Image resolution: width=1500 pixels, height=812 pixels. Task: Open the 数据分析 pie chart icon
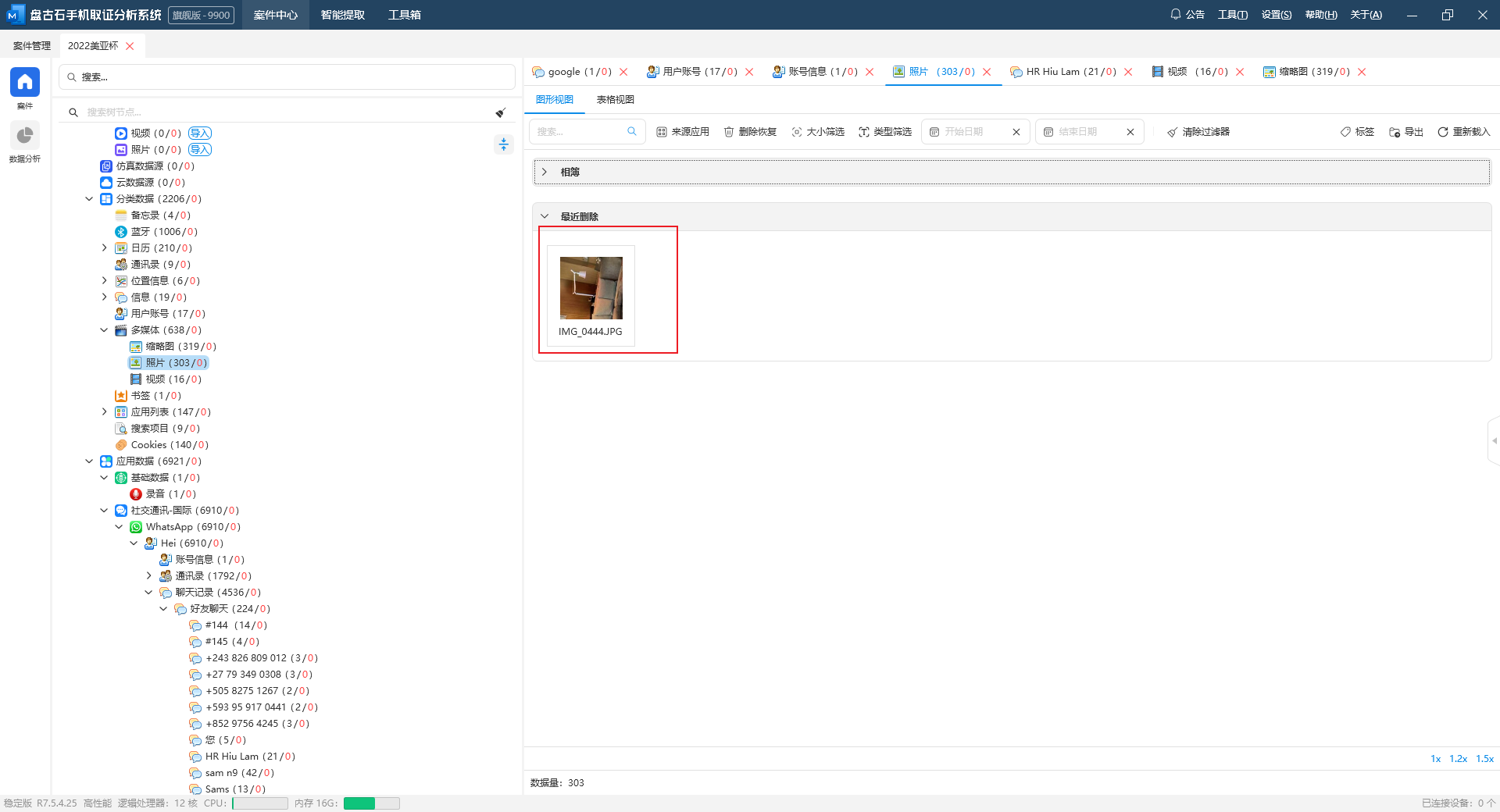tap(24, 136)
